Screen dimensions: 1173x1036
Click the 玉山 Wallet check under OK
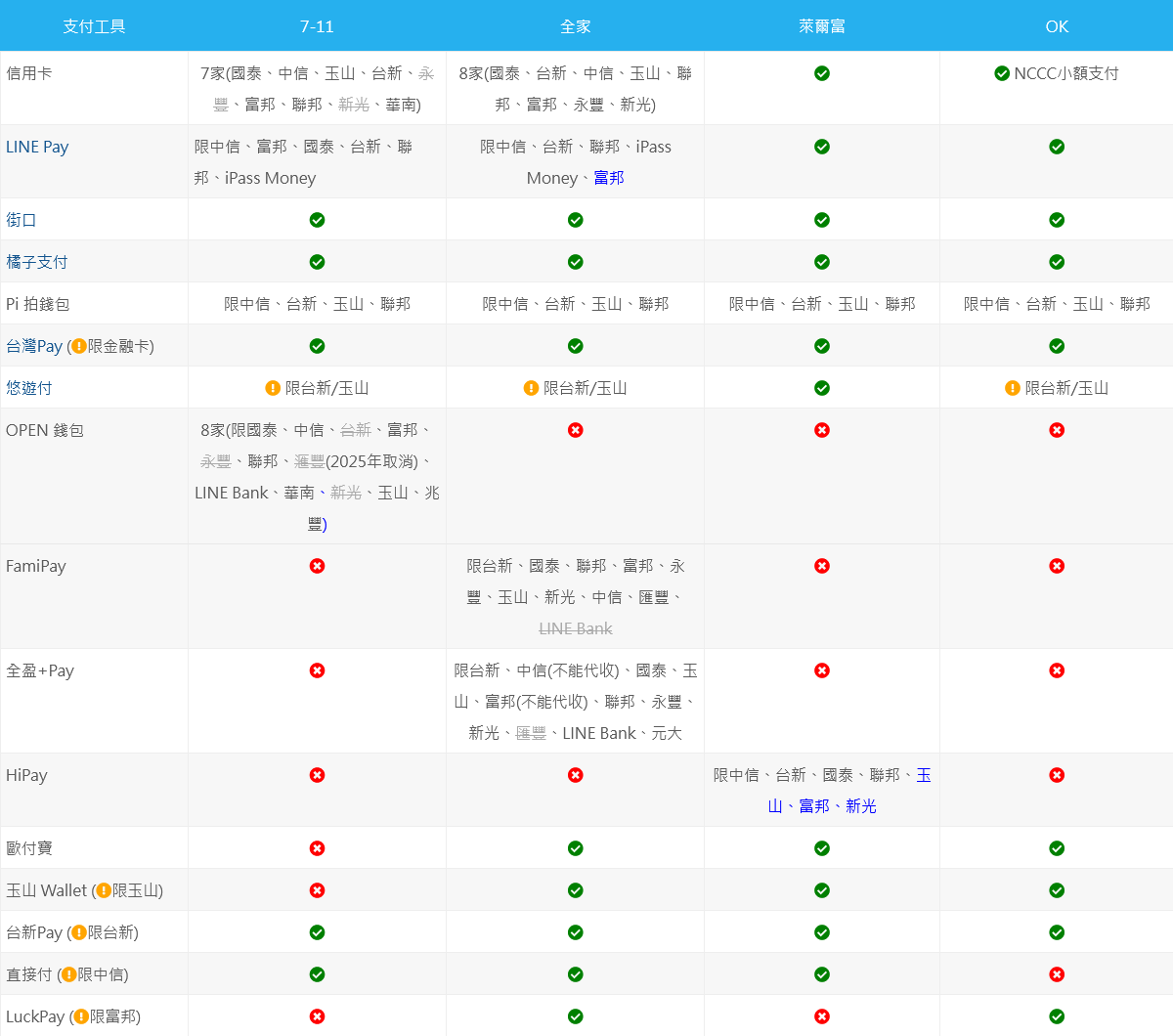coord(1057,890)
